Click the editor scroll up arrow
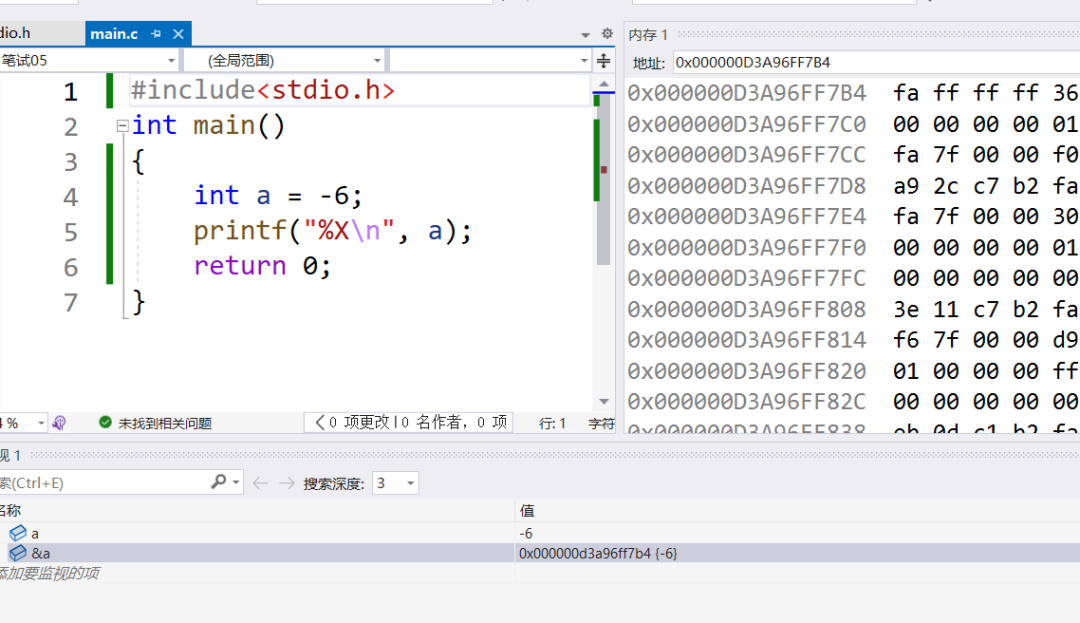This screenshot has width=1080, height=623. point(603,85)
